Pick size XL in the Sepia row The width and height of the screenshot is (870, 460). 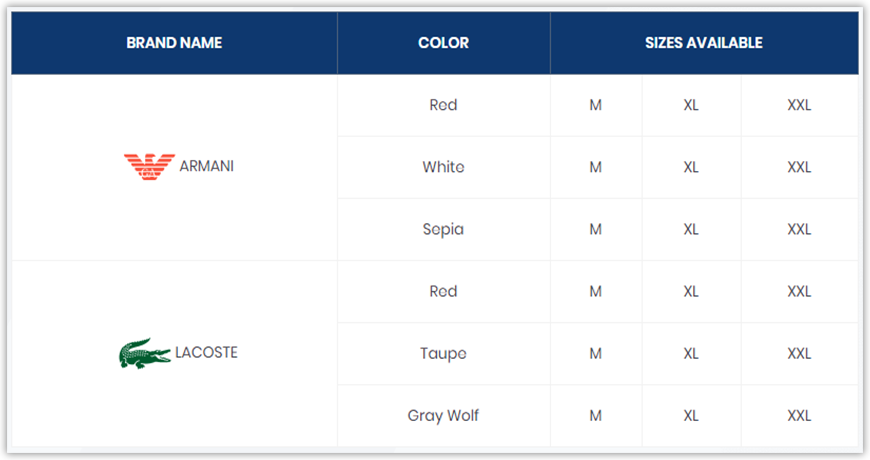(691, 229)
